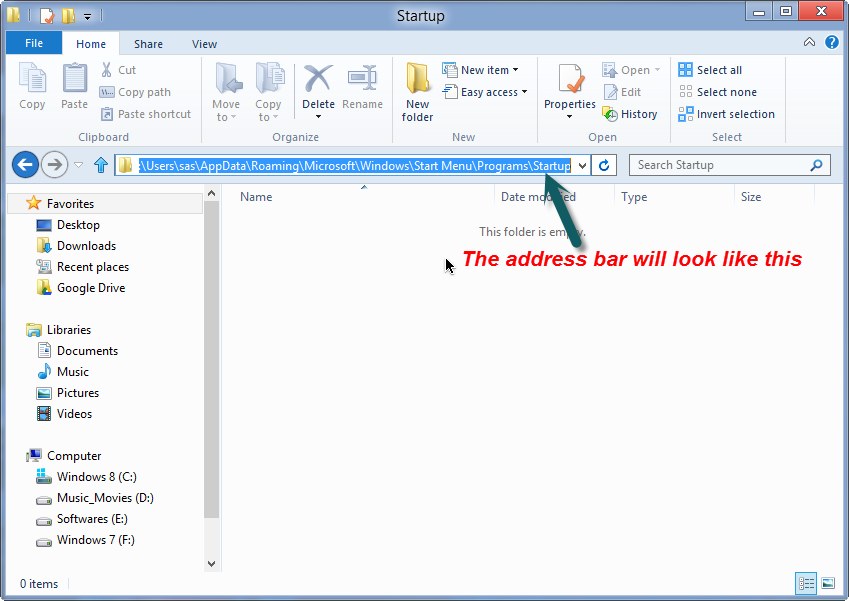Switch to the View ribbon tab
Viewport: 849px width, 601px height.
(204, 44)
